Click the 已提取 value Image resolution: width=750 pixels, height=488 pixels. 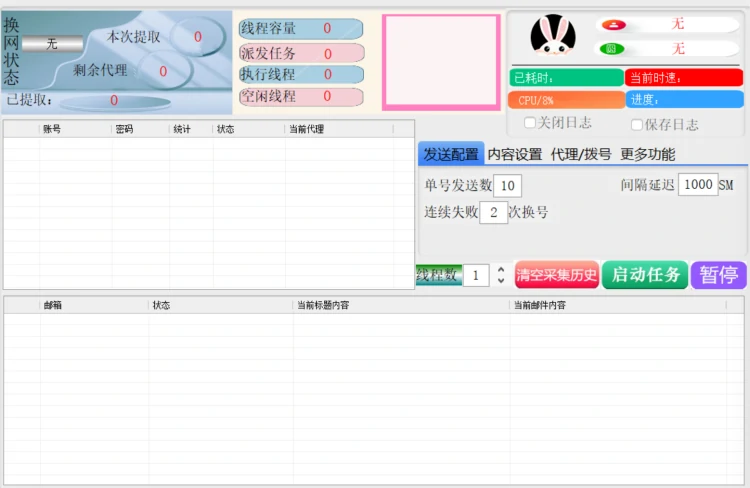(x=114, y=100)
